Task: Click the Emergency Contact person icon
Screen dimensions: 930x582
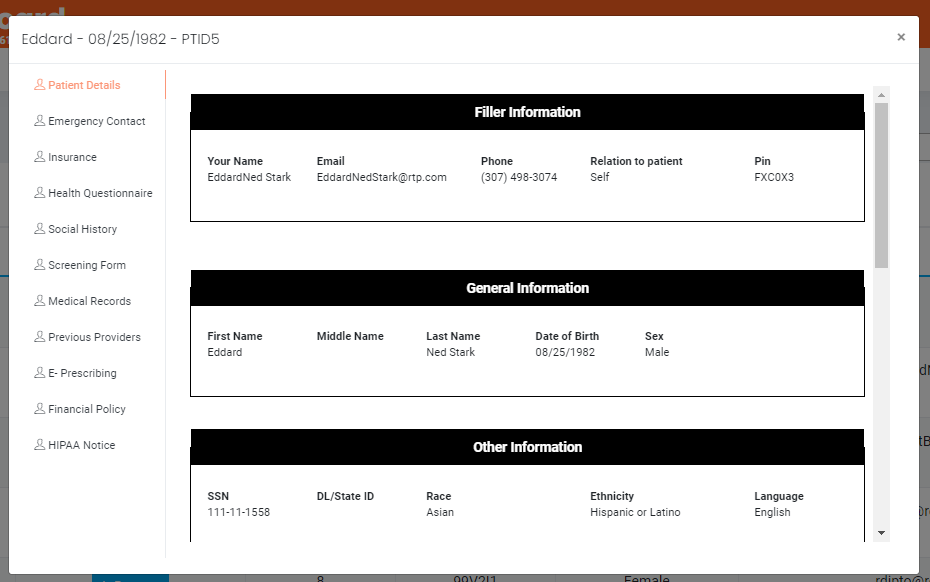Action: click(x=40, y=121)
